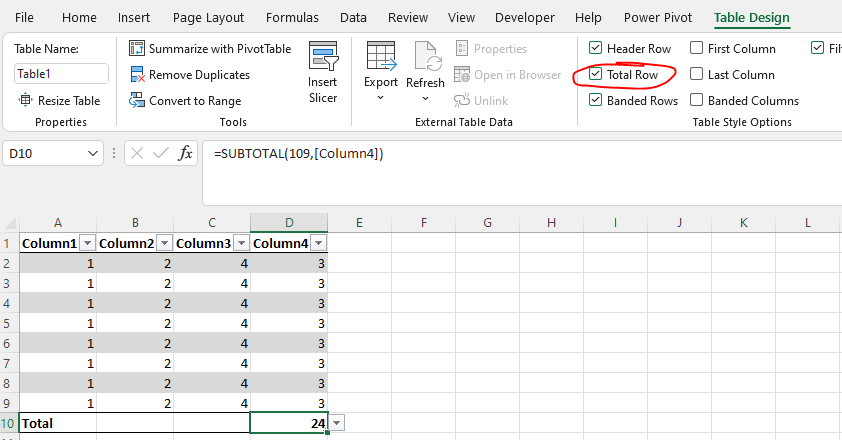
Task: Click the formula bar Enter checkmark icon
Action: [x=161, y=154]
